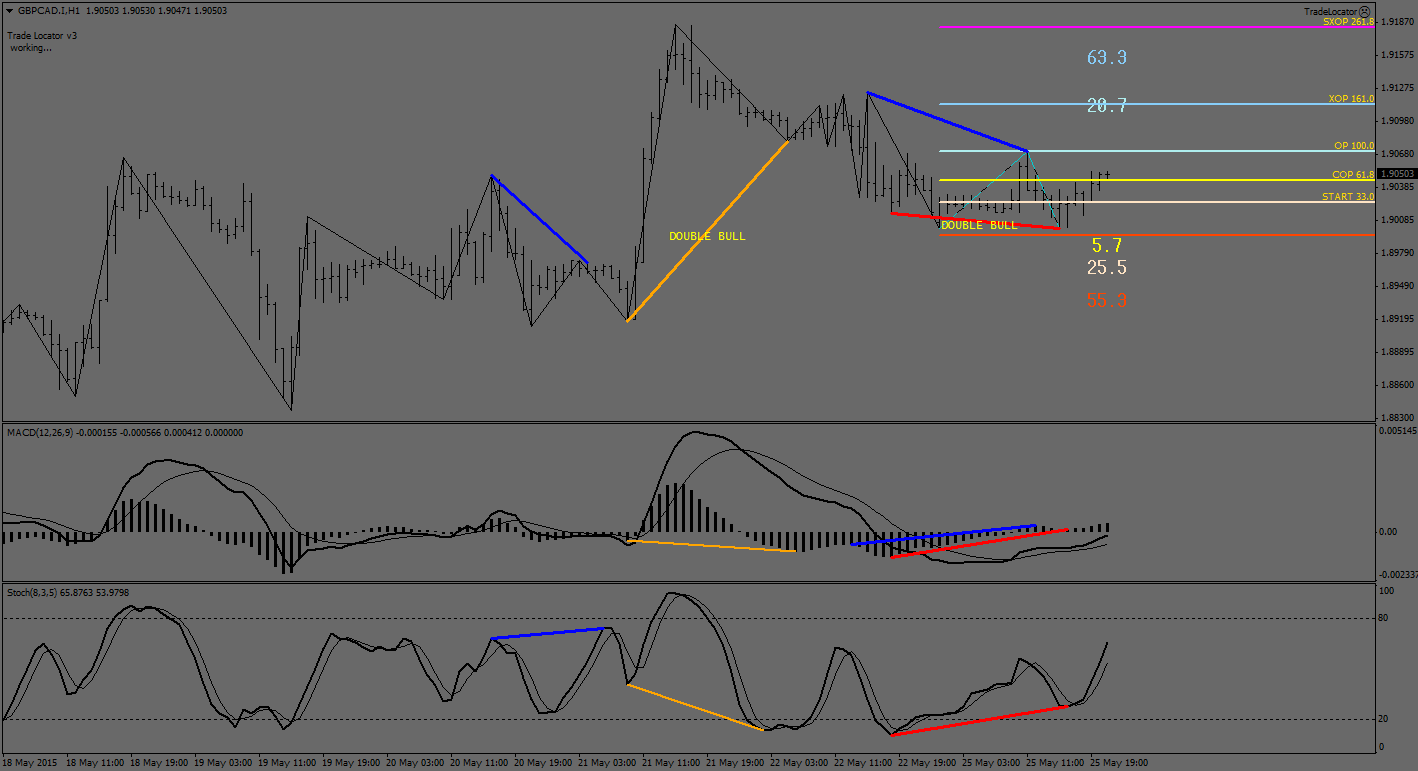Click the Stoch(8,3,5) indicator label
The height and width of the screenshot is (771, 1418).
(33, 593)
